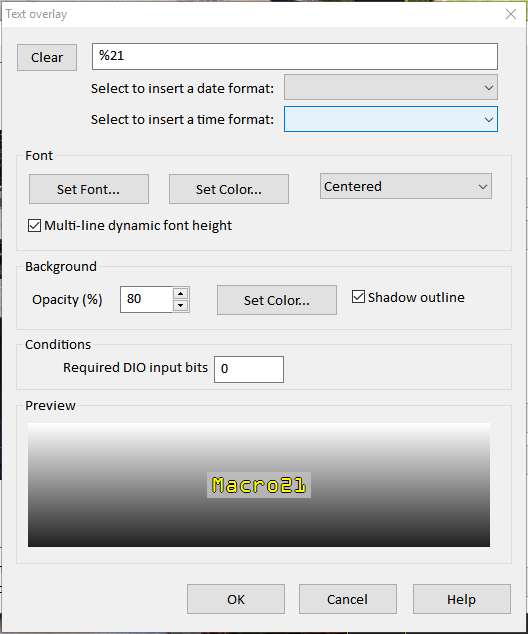Image resolution: width=528 pixels, height=634 pixels.
Task: Click the Set Font... button
Action: [89, 189]
